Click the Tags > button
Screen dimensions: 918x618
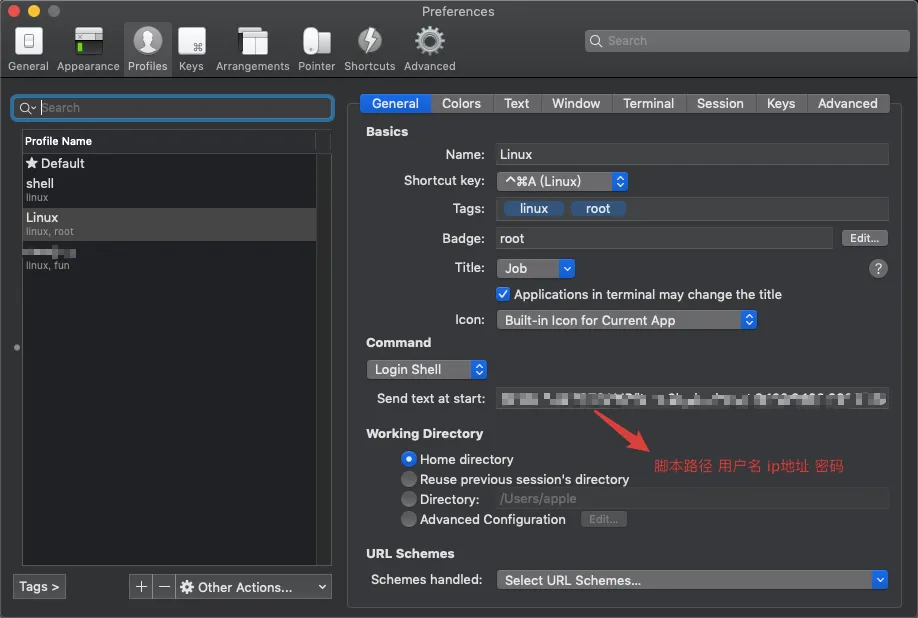point(39,587)
